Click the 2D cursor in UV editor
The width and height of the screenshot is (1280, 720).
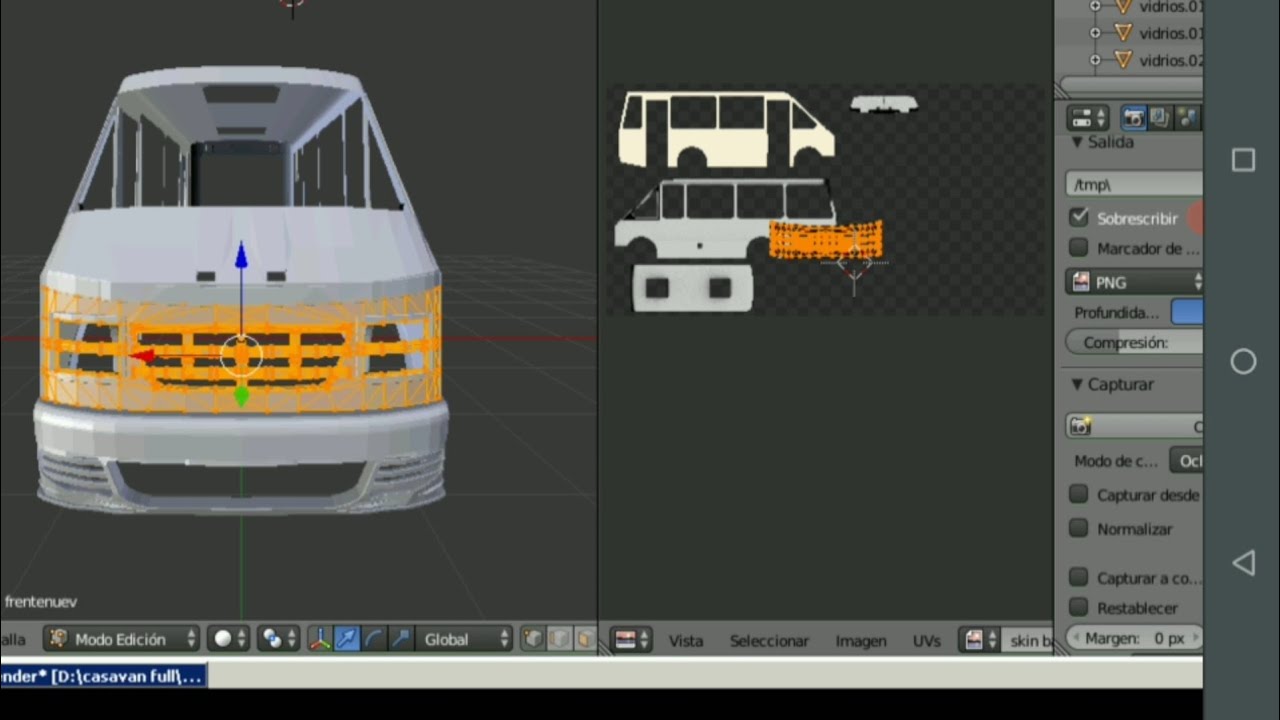pos(853,261)
